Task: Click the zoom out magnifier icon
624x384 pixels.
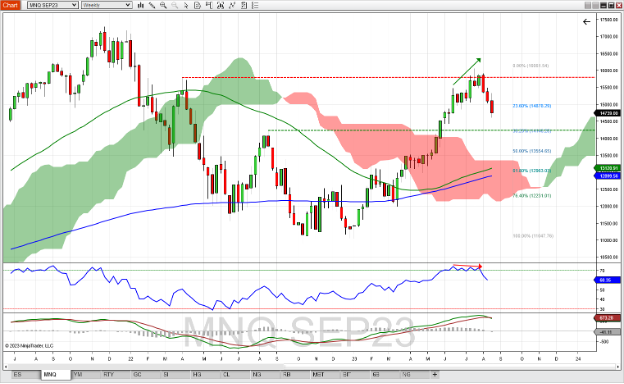Action: coord(174,5)
